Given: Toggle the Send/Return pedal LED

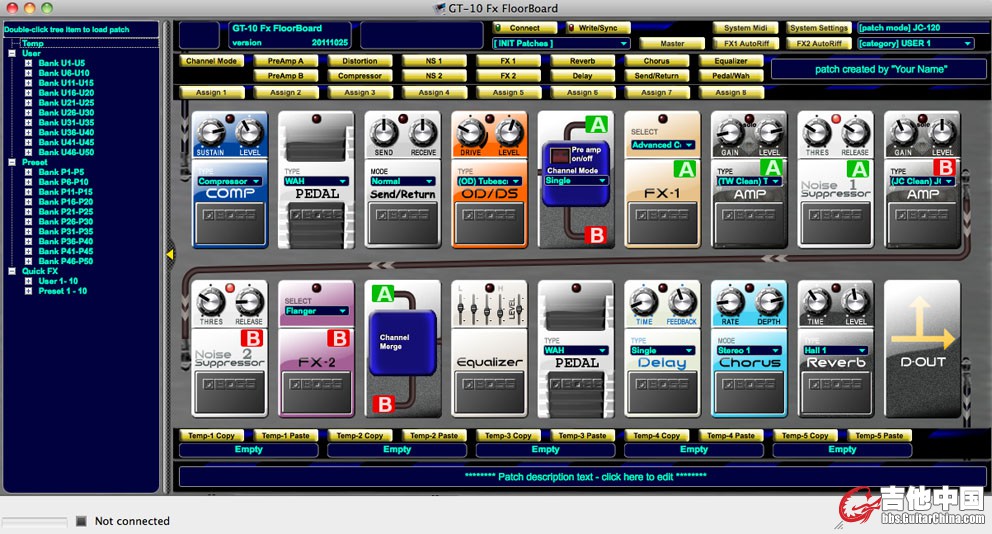Looking at the screenshot, I should (403, 118).
